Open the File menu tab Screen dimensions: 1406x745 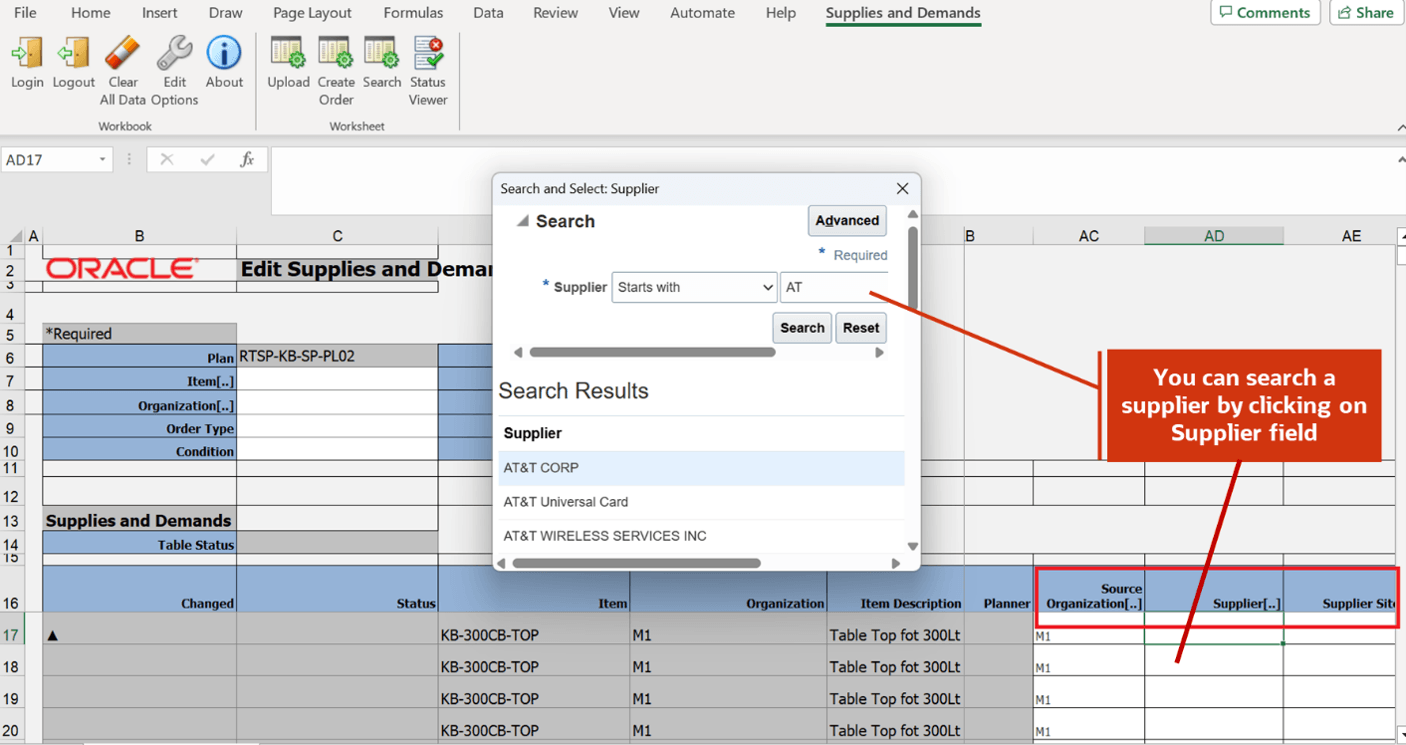point(25,13)
